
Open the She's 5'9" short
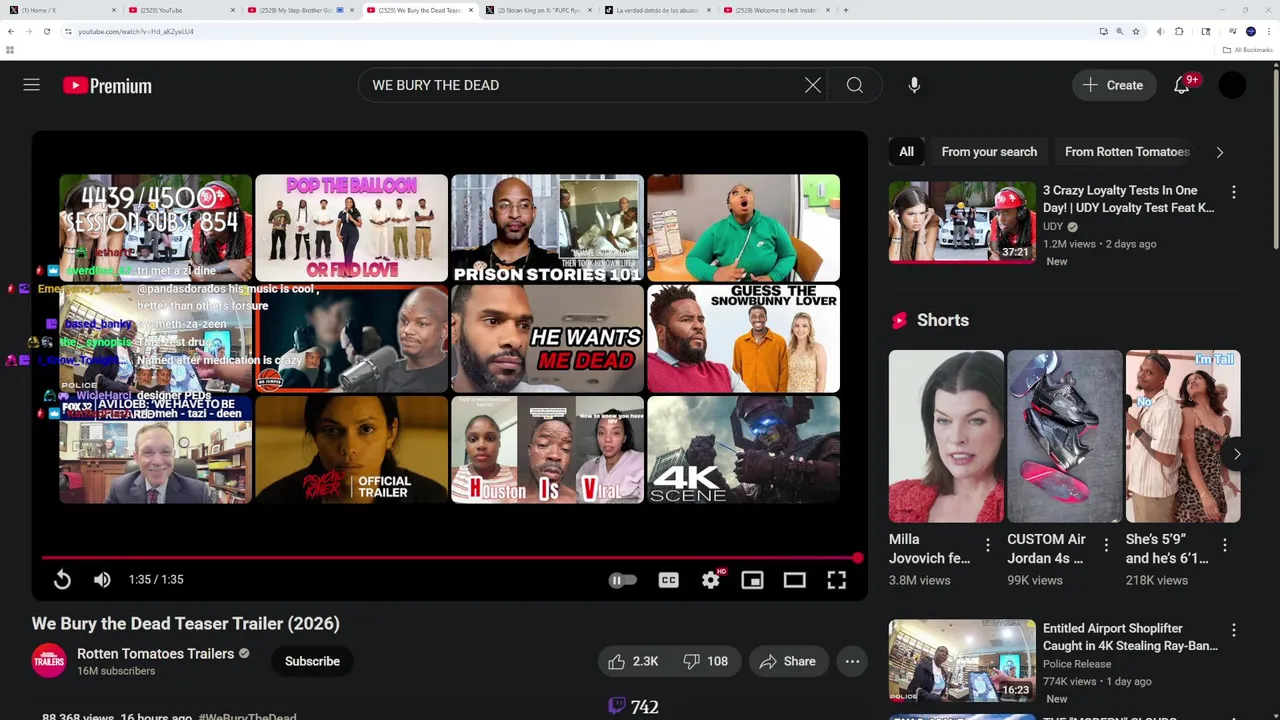1183,436
